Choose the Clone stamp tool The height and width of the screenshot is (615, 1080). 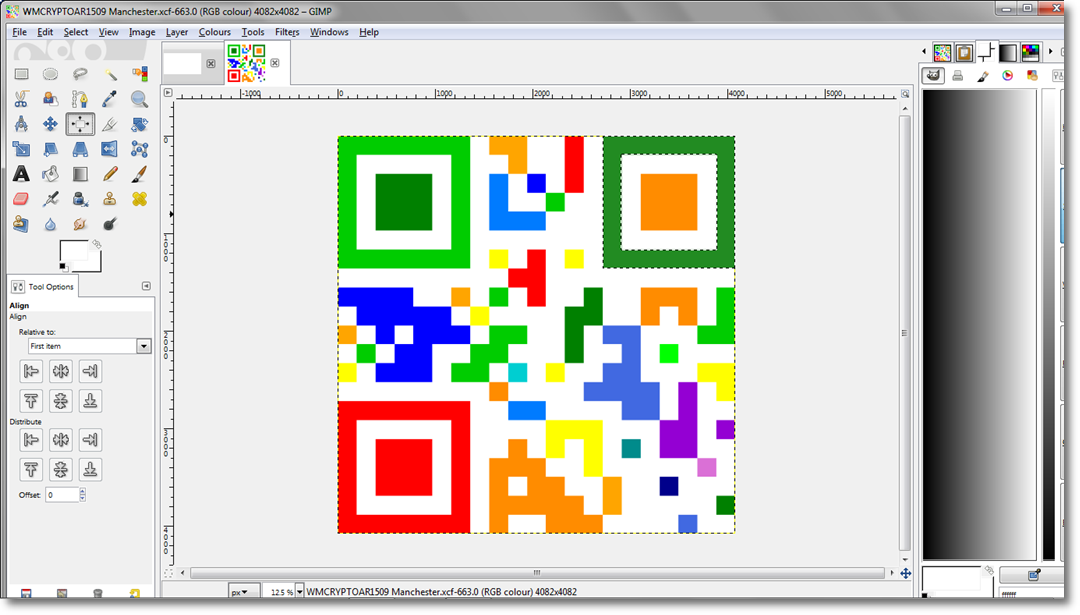[x=110, y=199]
